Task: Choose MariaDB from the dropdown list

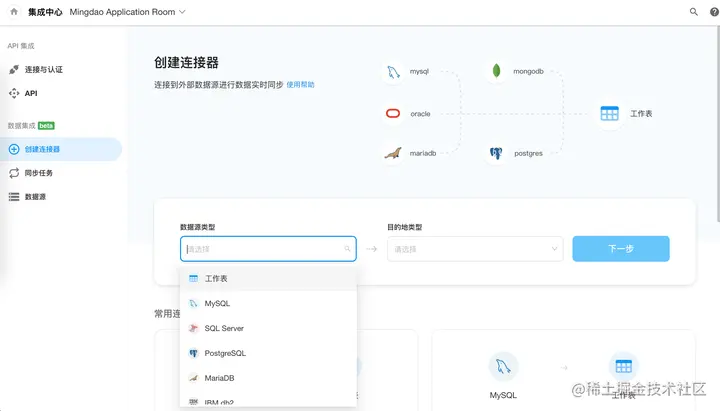Action: pos(268,378)
